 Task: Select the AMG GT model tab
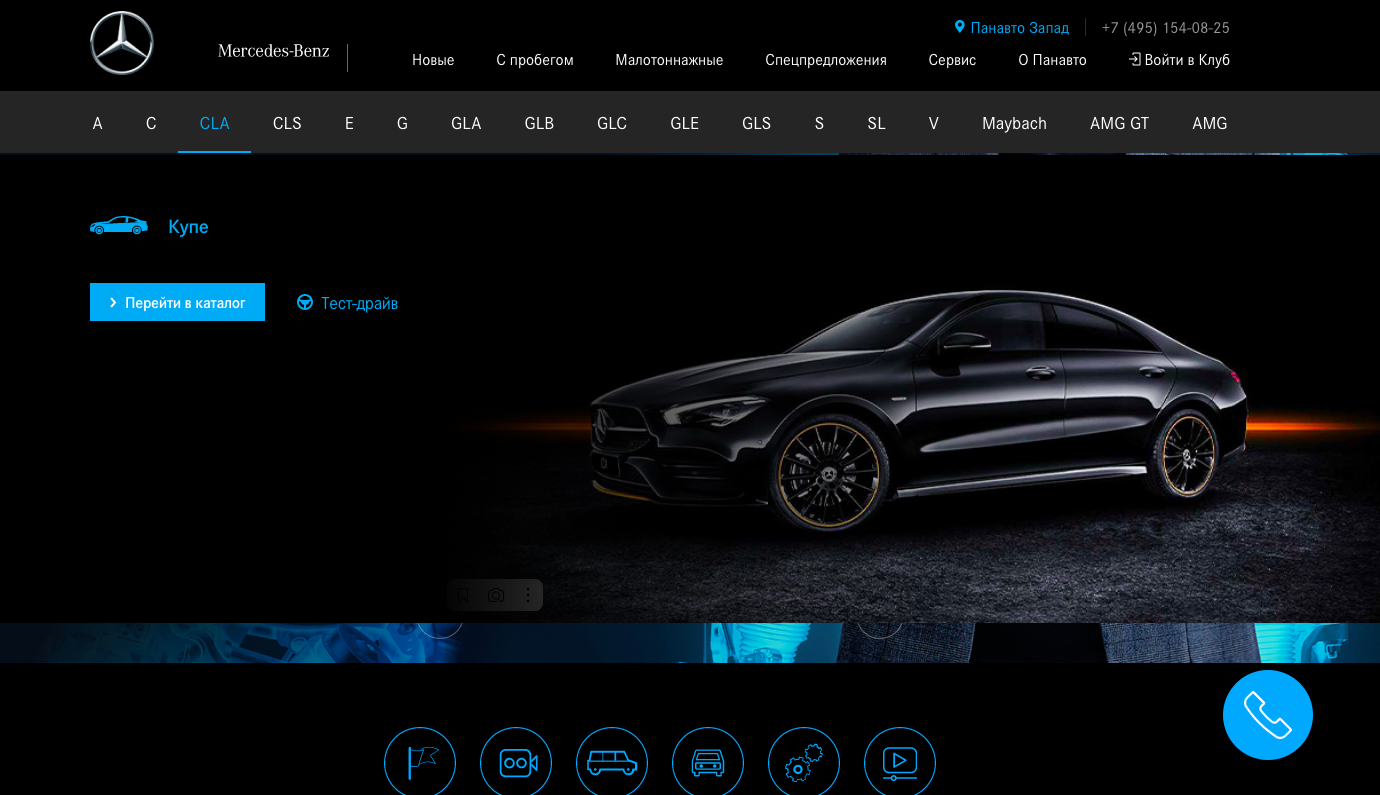(1119, 123)
